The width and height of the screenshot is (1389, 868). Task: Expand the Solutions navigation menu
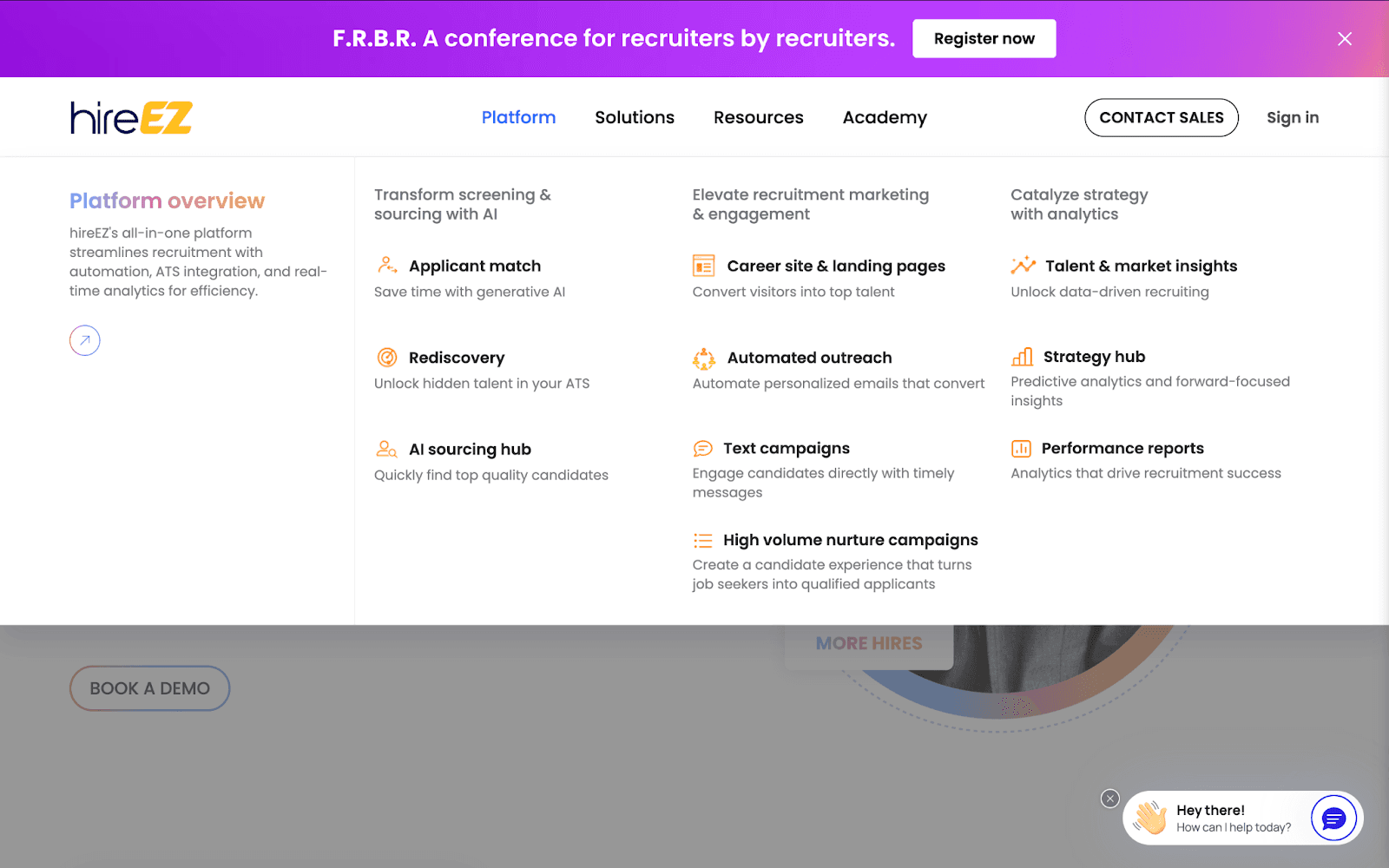635,117
